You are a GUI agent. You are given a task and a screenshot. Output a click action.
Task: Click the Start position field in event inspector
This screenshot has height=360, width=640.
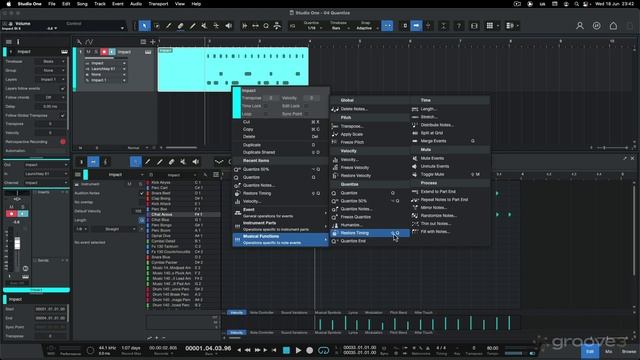pyautogui.click(x=50, y=309)
